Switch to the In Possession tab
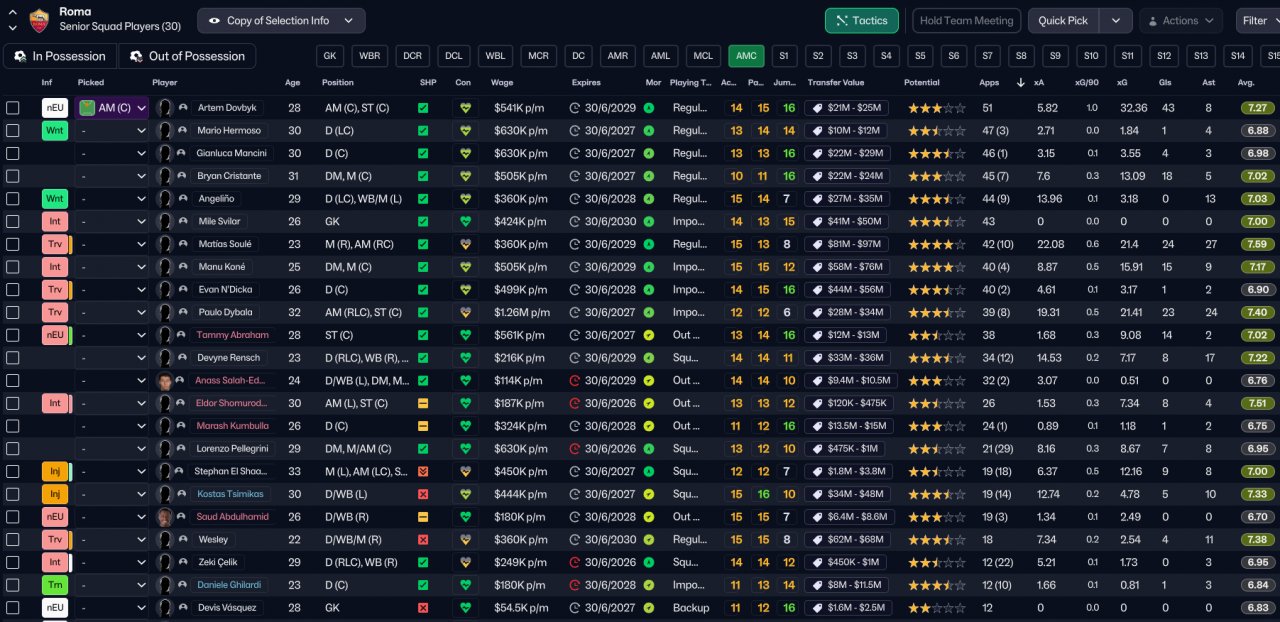Image resolution: width=1280 pixels, height=622 pixels. 60,56
